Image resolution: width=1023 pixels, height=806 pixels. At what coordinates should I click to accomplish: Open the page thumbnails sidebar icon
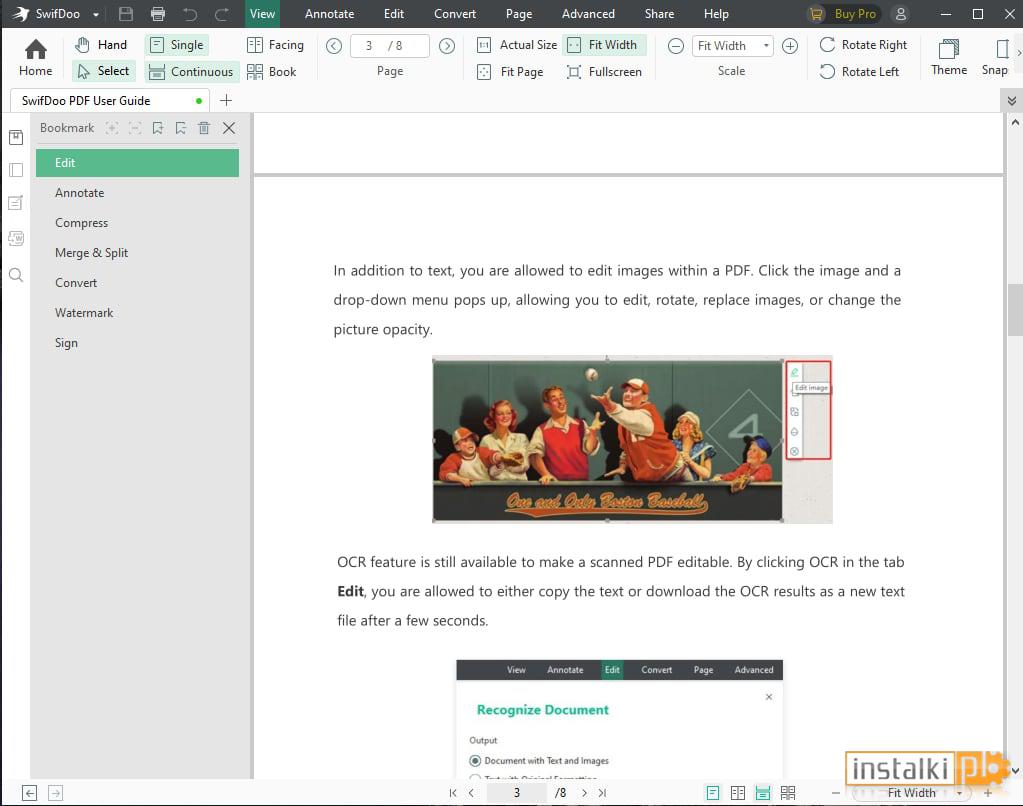click(16, 170)
